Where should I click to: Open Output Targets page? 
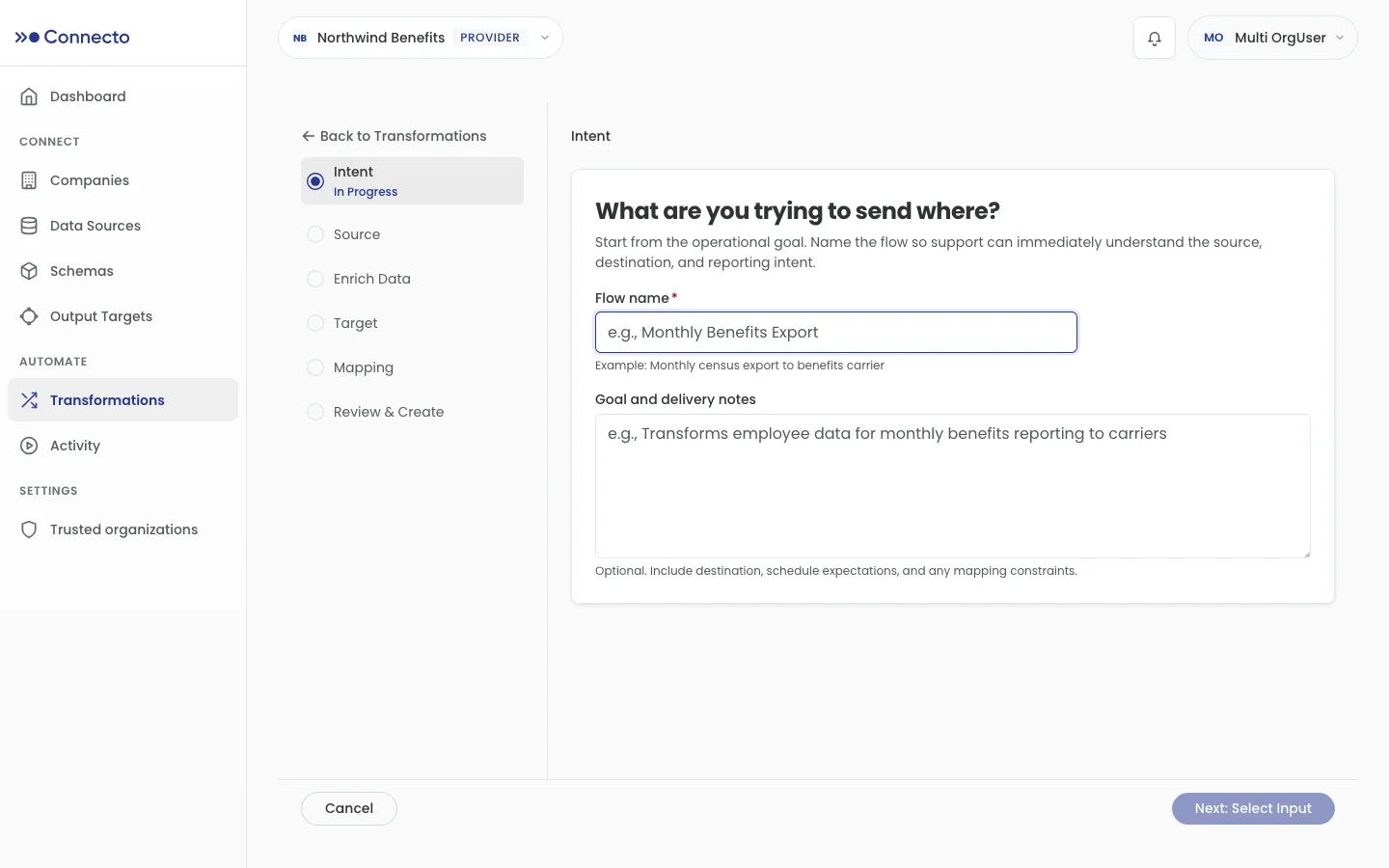123,316
